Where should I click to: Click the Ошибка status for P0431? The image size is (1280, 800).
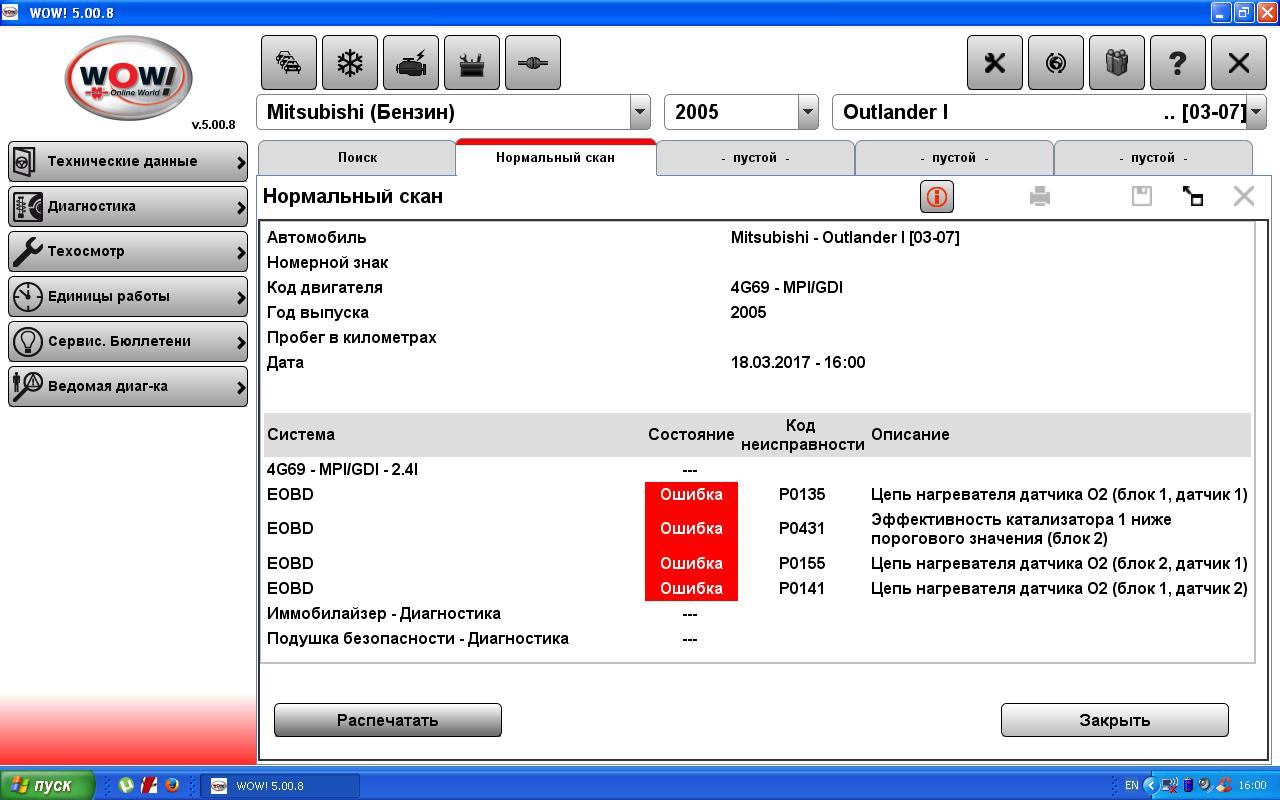691,529
